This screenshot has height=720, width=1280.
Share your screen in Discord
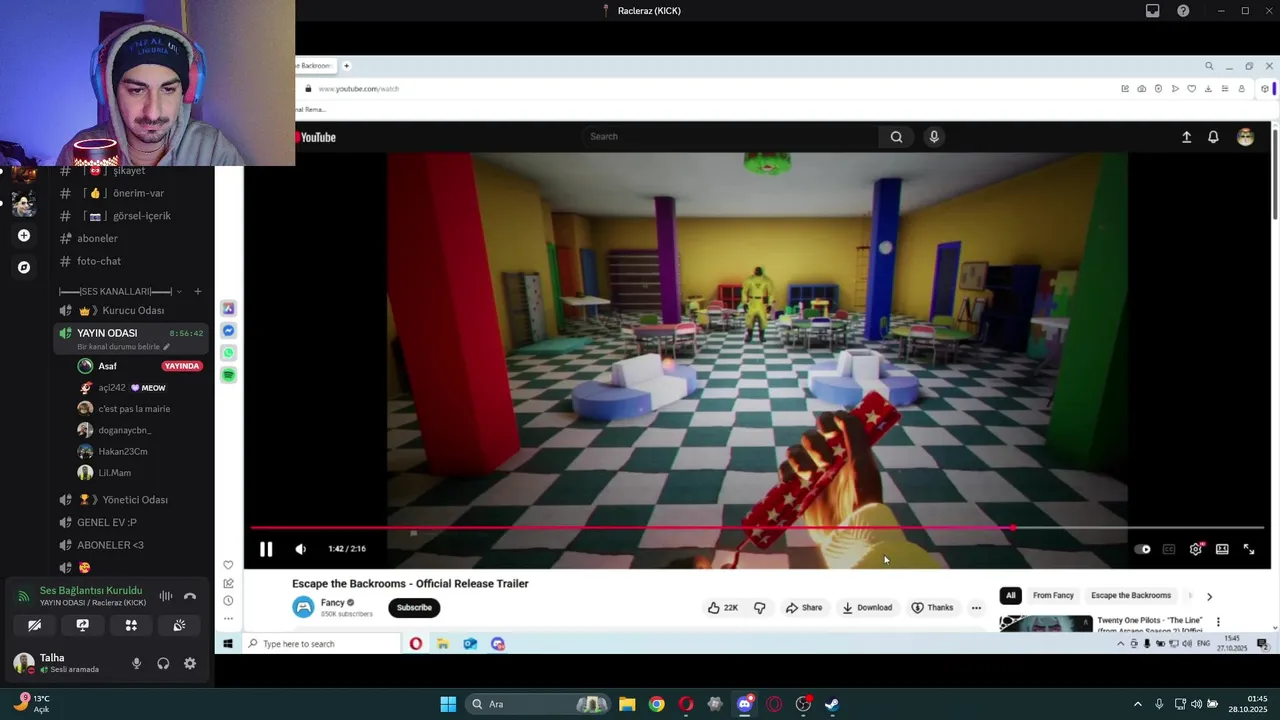tap(83, 625)
